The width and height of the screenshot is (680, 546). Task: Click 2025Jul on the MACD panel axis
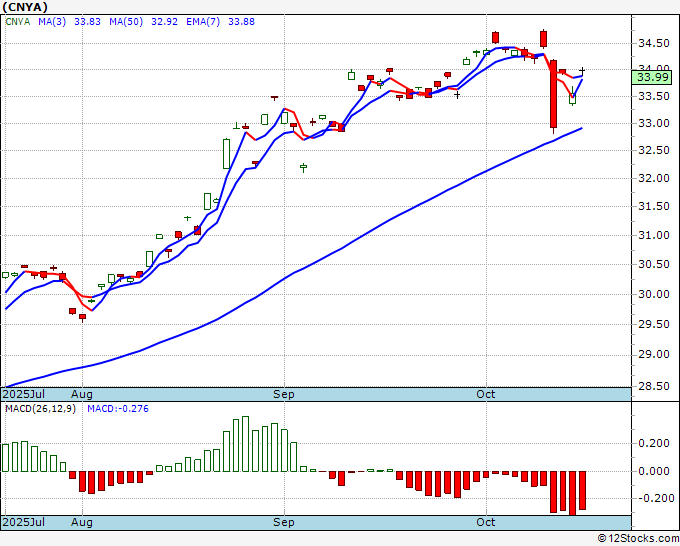coord(24,522)
